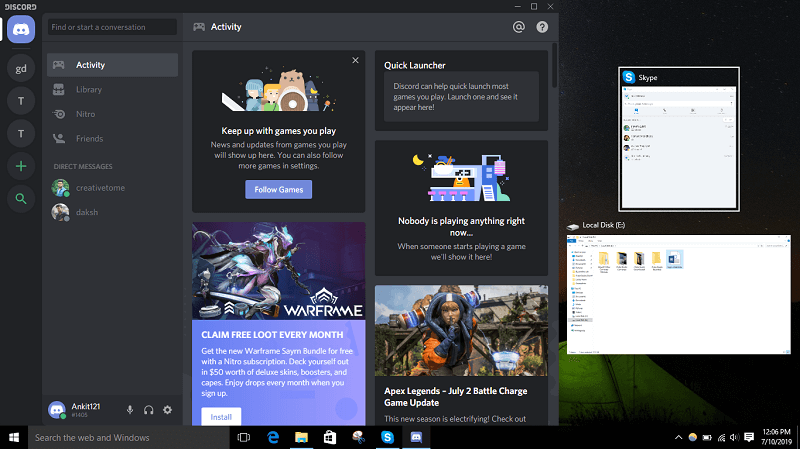Select Local Disk (E:) window thumbnail

pos(679,294)
